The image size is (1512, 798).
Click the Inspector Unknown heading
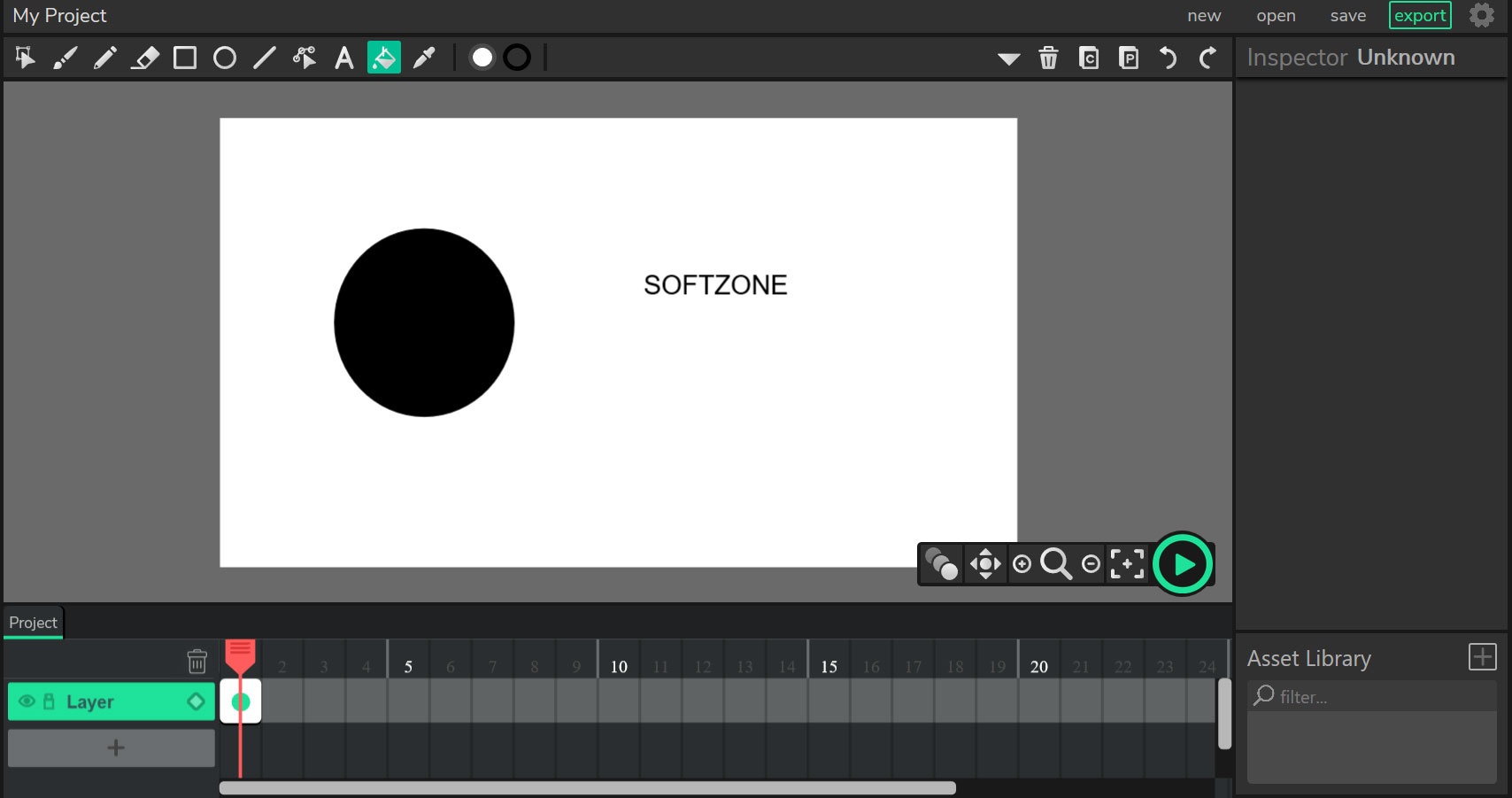(1351, 58)
